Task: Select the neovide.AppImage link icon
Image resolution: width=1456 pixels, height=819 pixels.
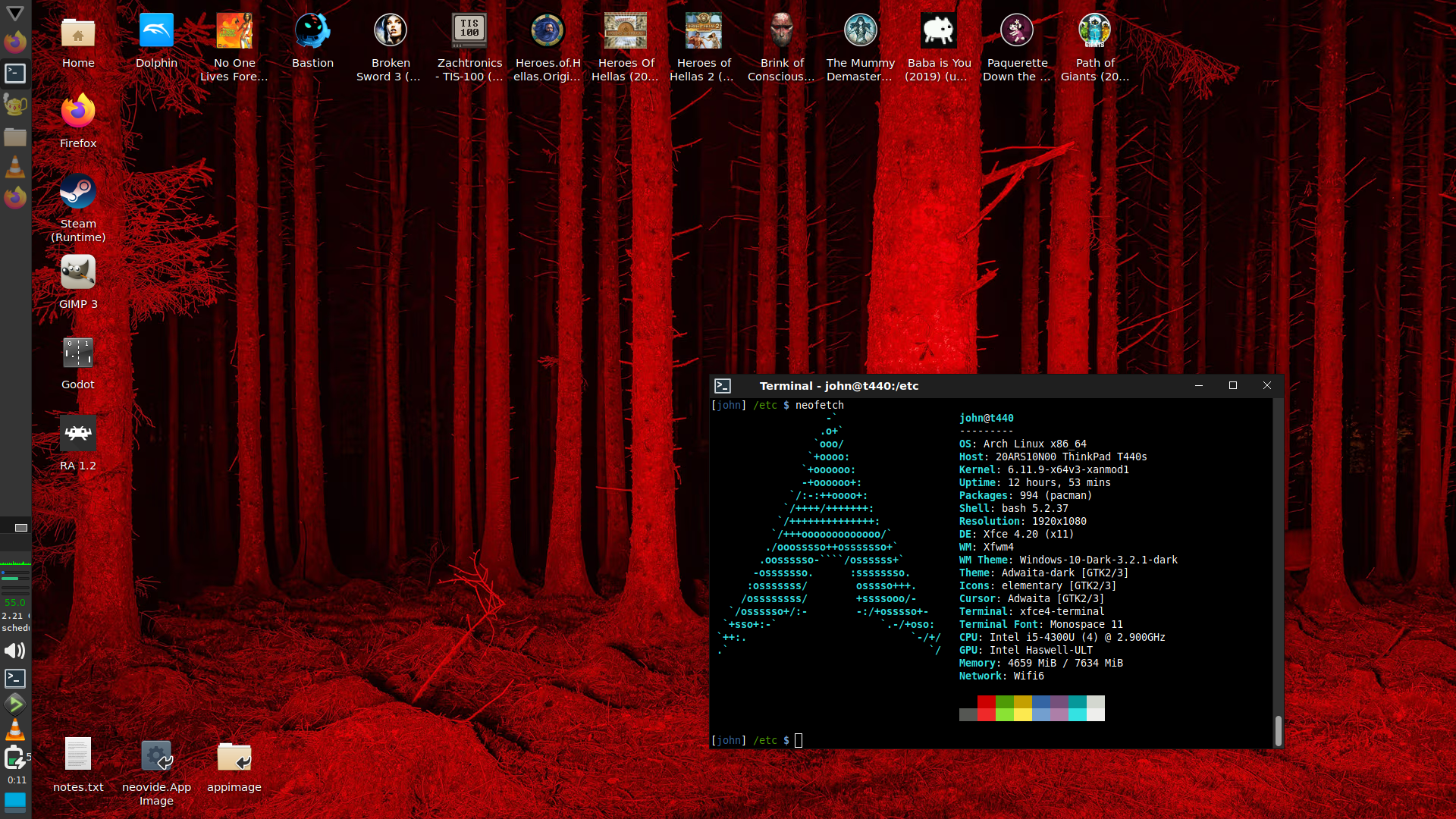Action: [156, 772]
